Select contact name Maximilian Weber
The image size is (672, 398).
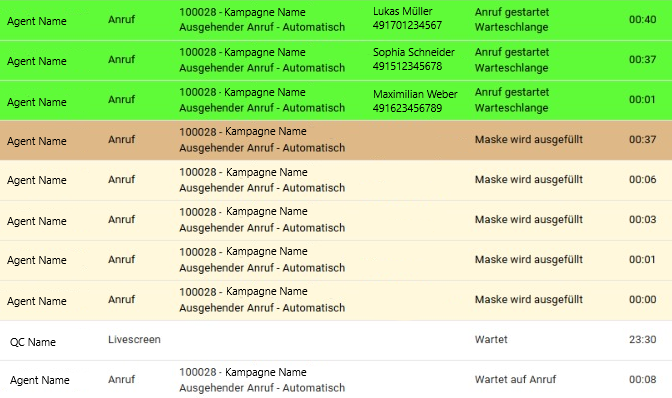click(x=415, y=94)
